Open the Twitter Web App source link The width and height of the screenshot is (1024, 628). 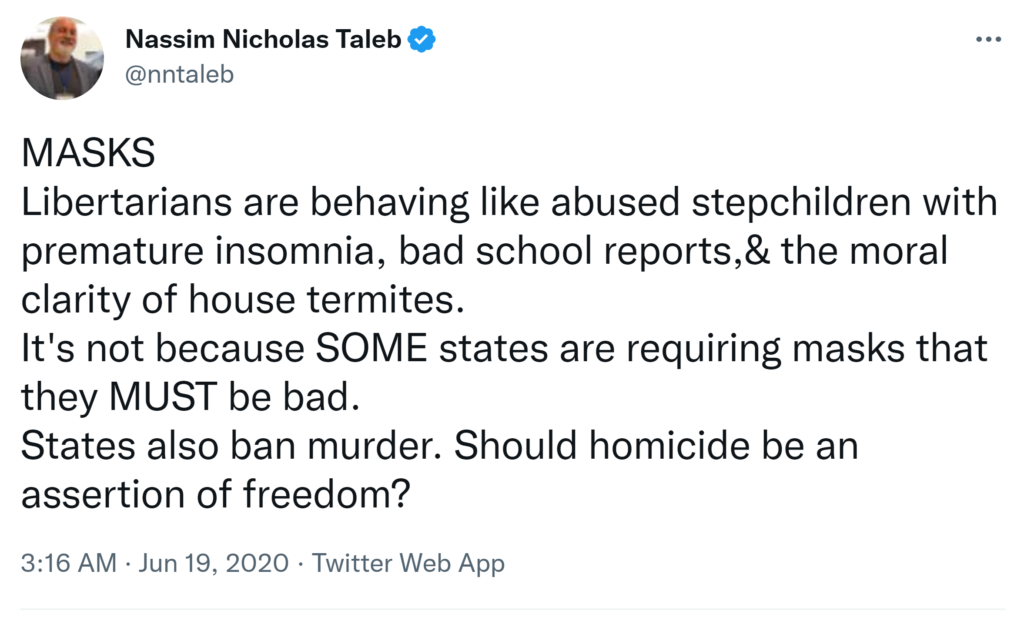coord(408,563)
